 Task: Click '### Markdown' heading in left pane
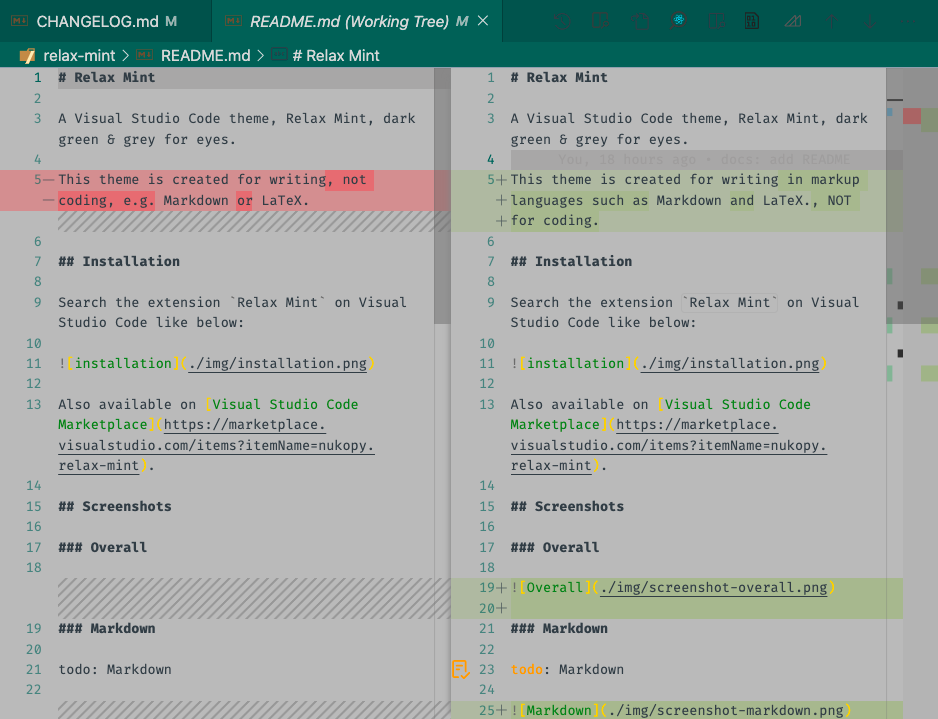[106, 629]
